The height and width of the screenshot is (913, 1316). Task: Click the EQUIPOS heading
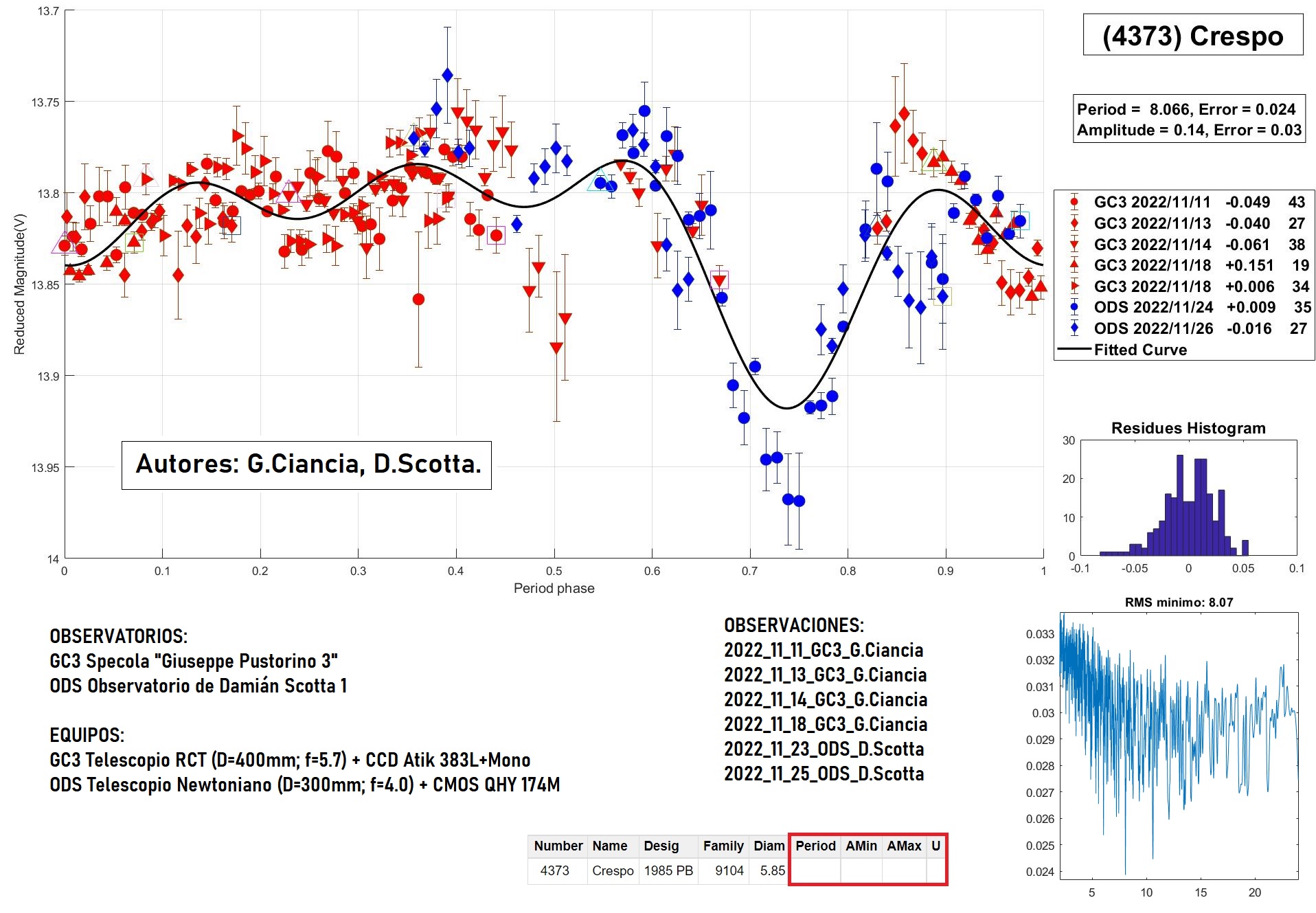(x=87, y=735)
